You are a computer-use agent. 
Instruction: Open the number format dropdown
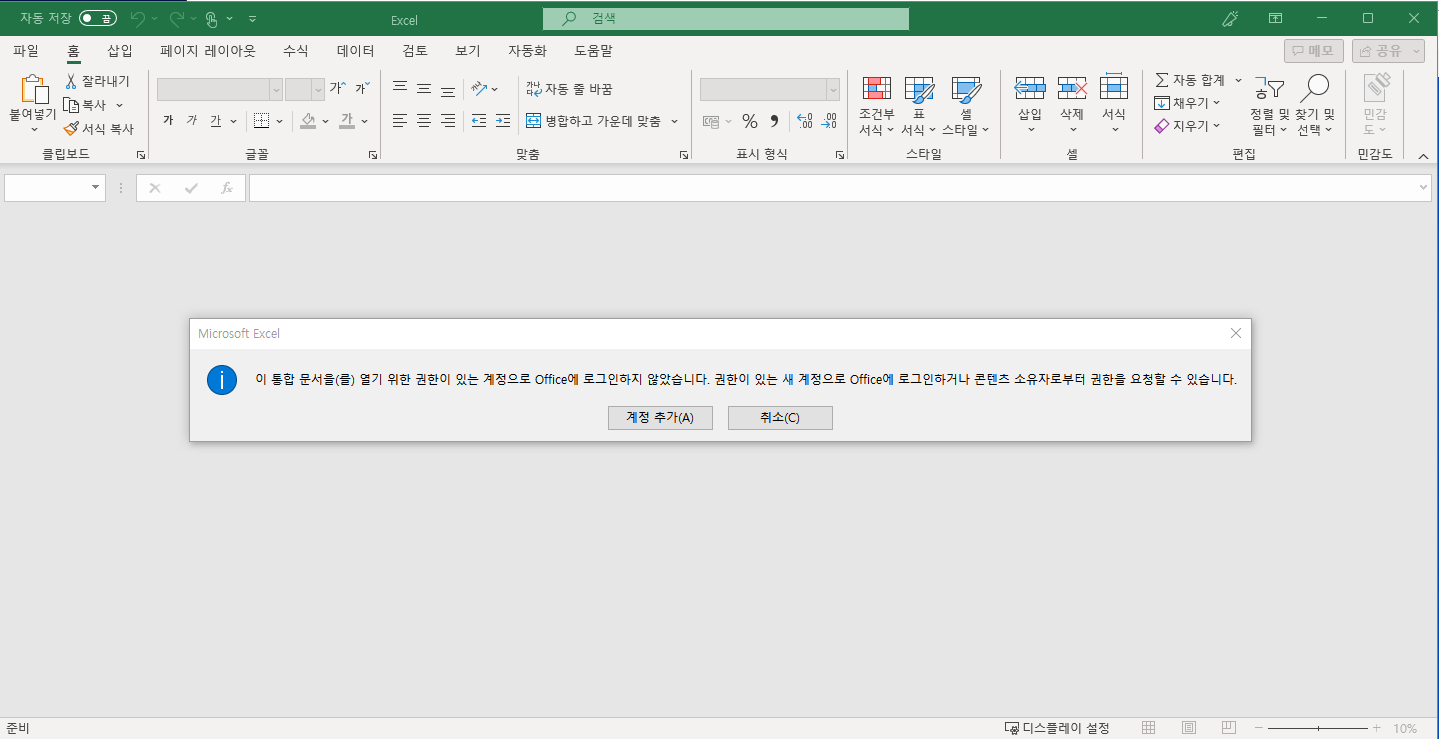pyautogui.click(x=833, y=89)
